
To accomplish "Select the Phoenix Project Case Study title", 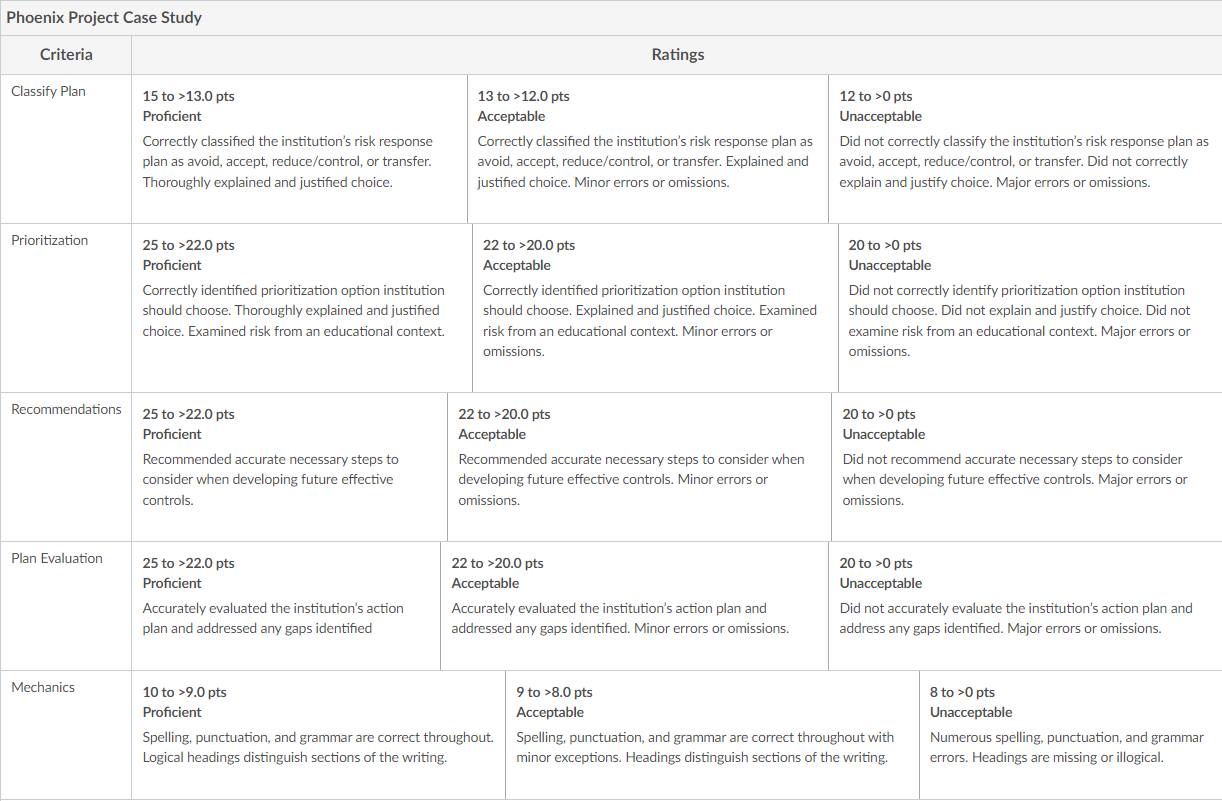I will click(x=104, y=18).
